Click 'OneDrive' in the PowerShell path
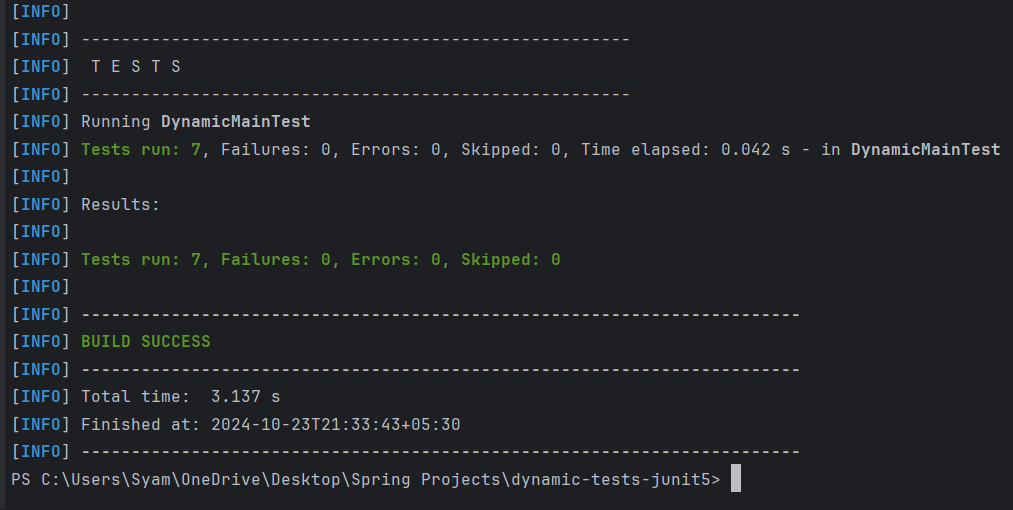This screenshot has width=1013, height=510. point(215,479)
